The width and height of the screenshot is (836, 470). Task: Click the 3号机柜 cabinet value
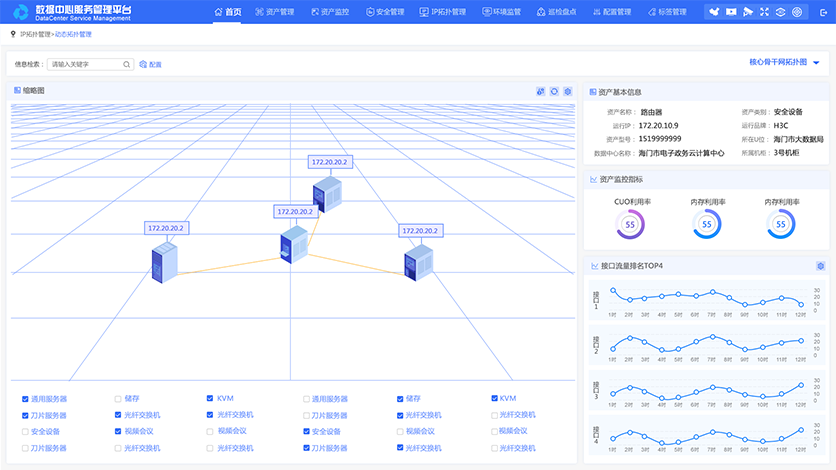coord(786,153)
